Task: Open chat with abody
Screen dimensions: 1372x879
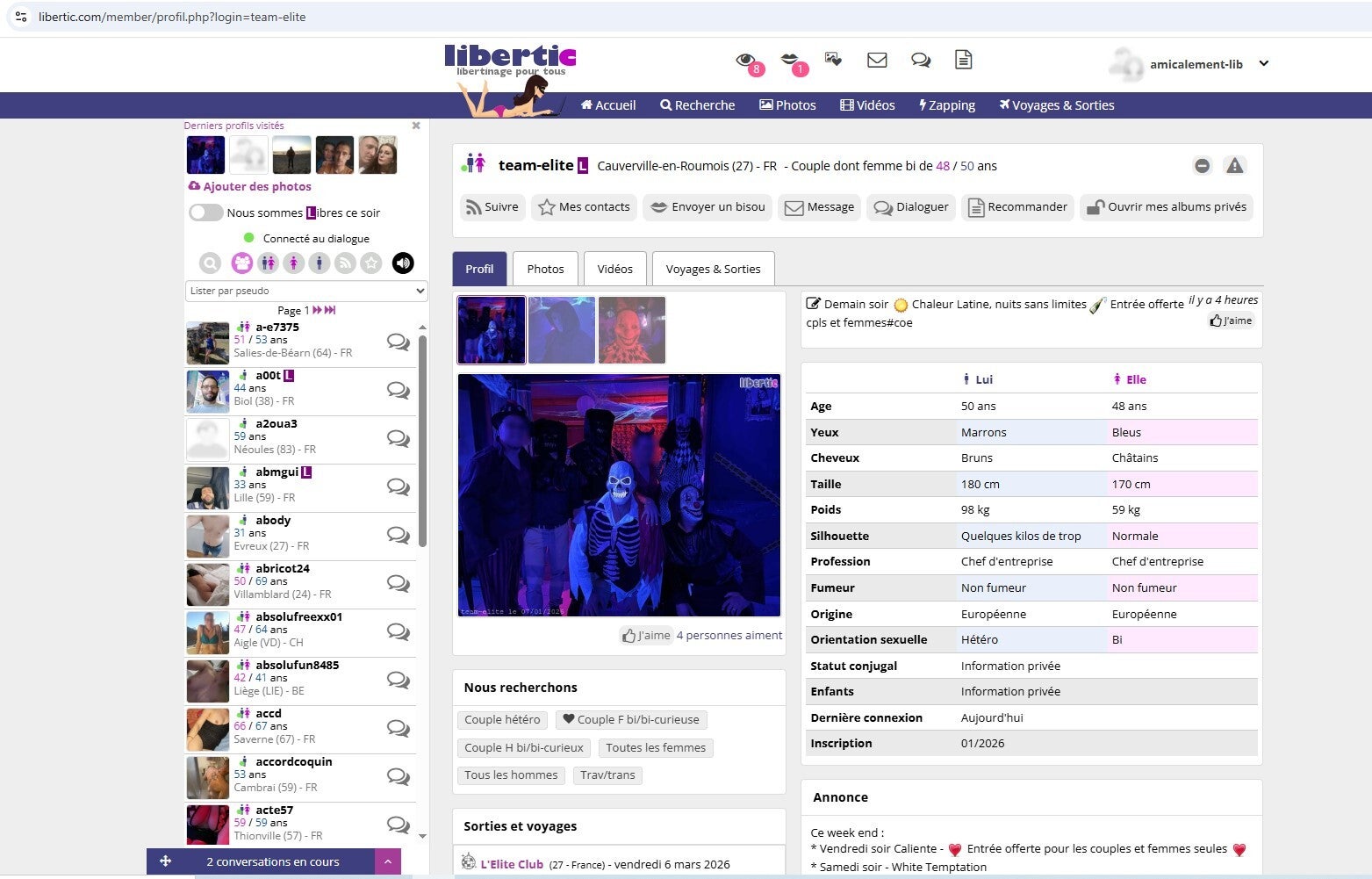Action: [x=399, y=535]
